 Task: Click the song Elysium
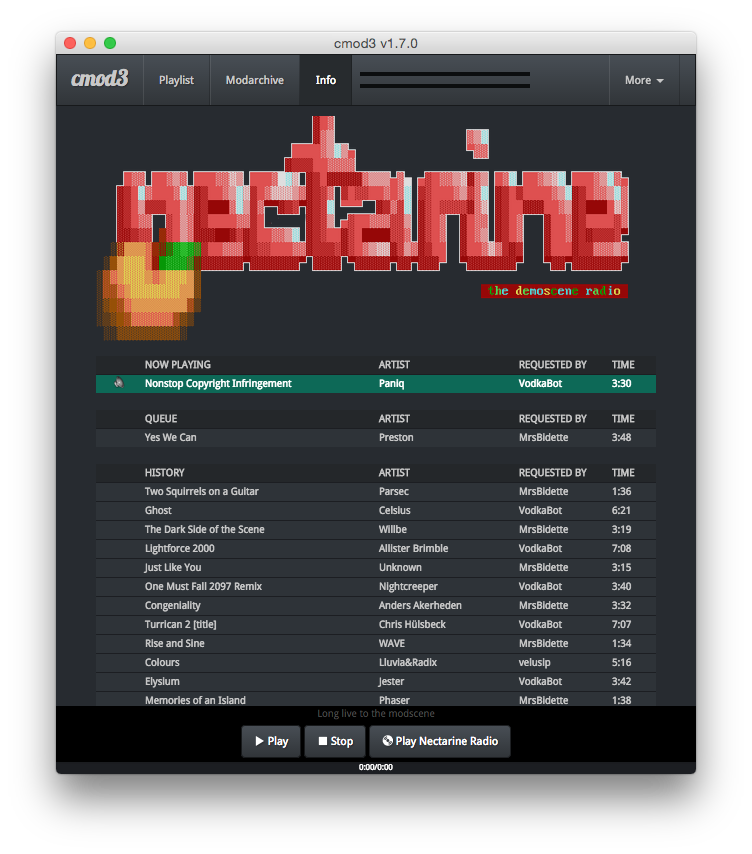point(162,681)
